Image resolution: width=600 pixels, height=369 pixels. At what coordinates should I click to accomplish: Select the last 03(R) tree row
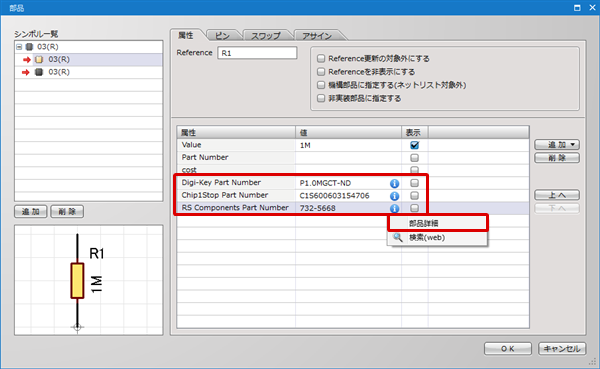pyautogui.click(x=88, y=72)
